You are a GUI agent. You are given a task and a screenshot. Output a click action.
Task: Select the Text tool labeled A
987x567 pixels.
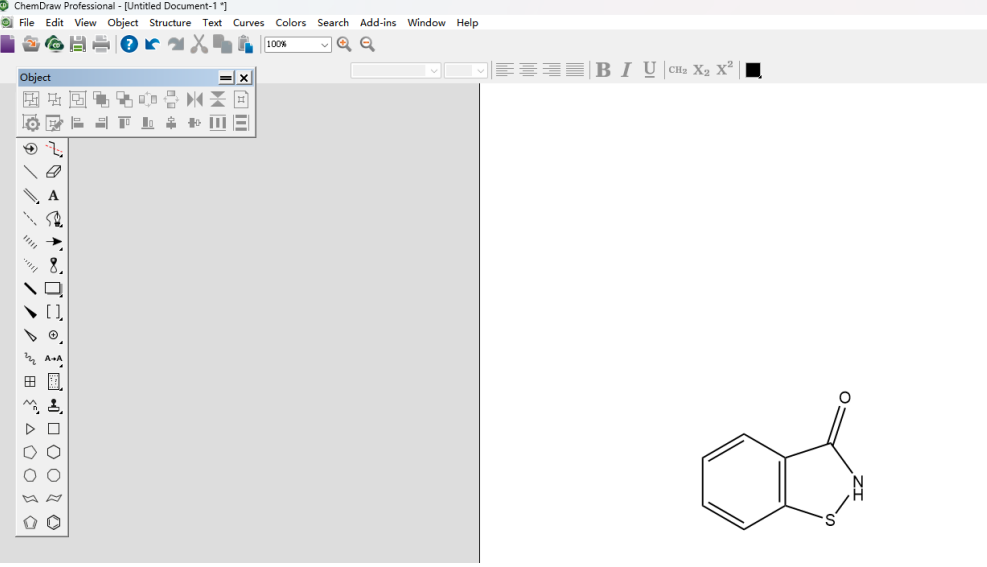click(54, 196)
